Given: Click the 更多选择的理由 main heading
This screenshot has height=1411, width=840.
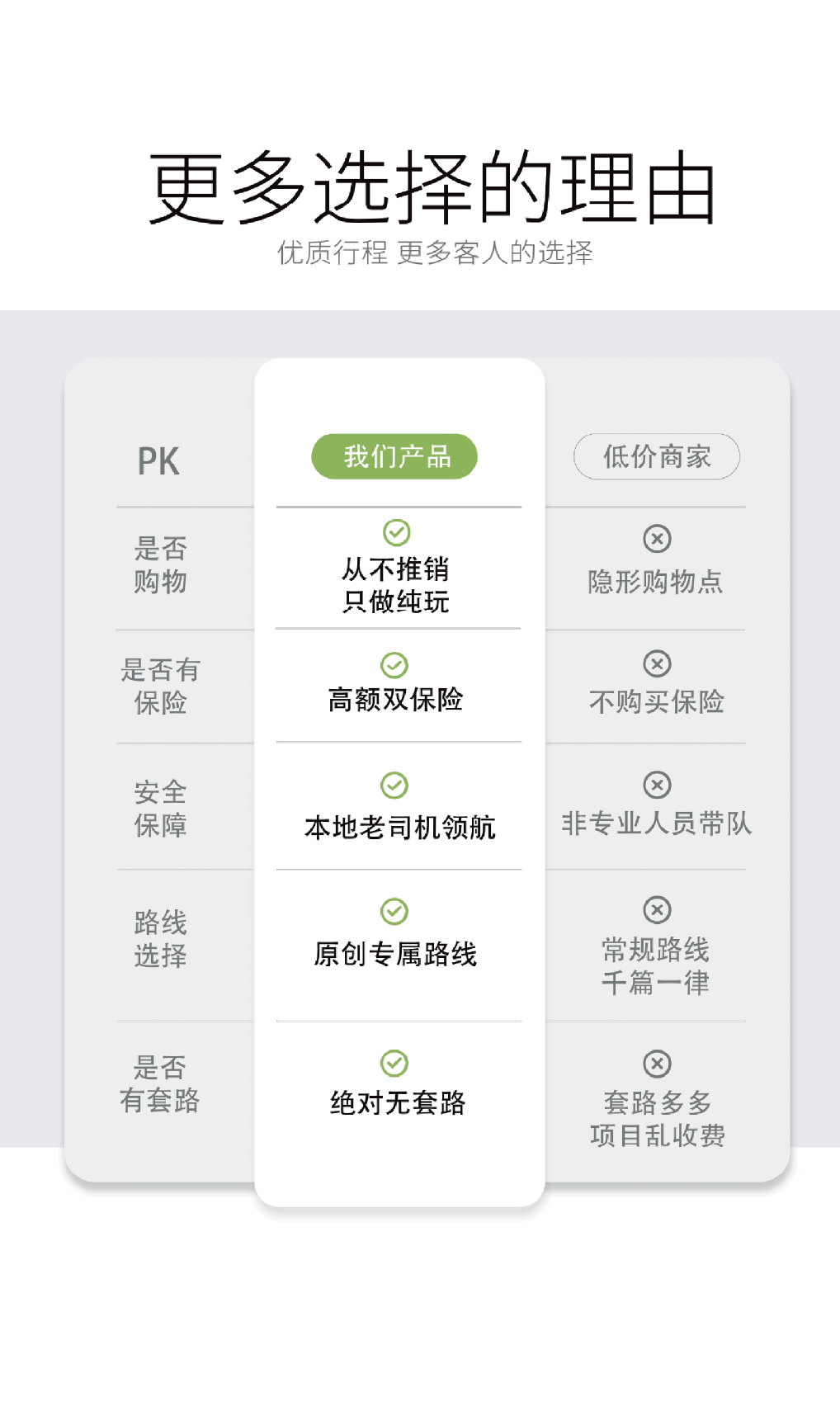Looking at the screenshot, I should (432, 189).
